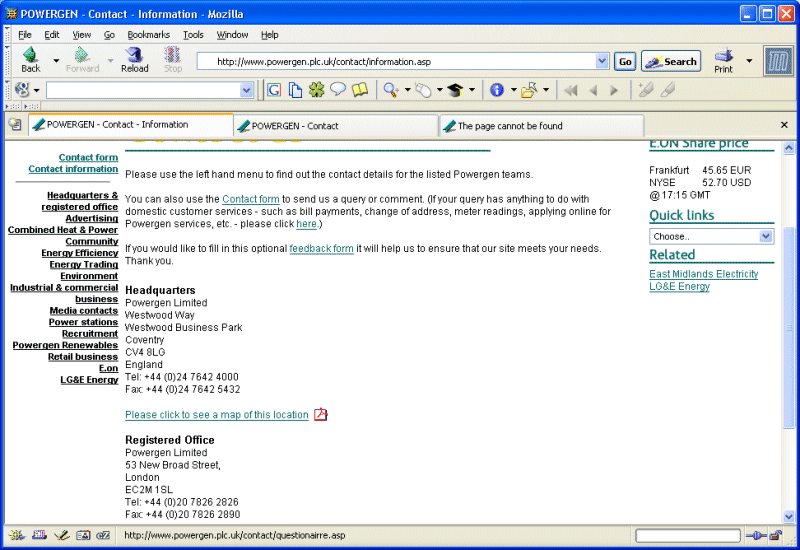Open the Media contacts sidebar link

pos(84,311)
